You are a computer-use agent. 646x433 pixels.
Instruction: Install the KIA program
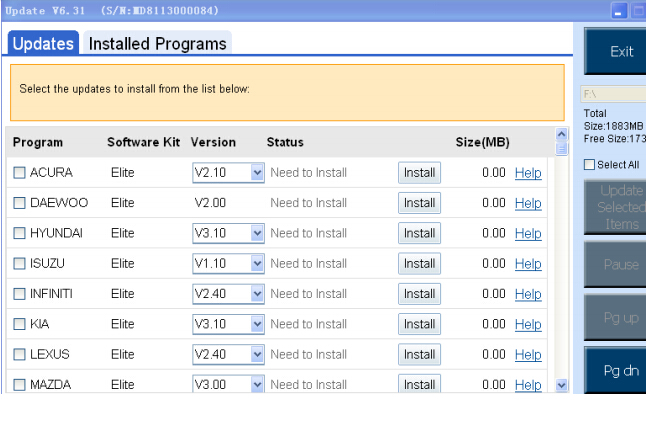pyautogui.click(x=419, y=324)
